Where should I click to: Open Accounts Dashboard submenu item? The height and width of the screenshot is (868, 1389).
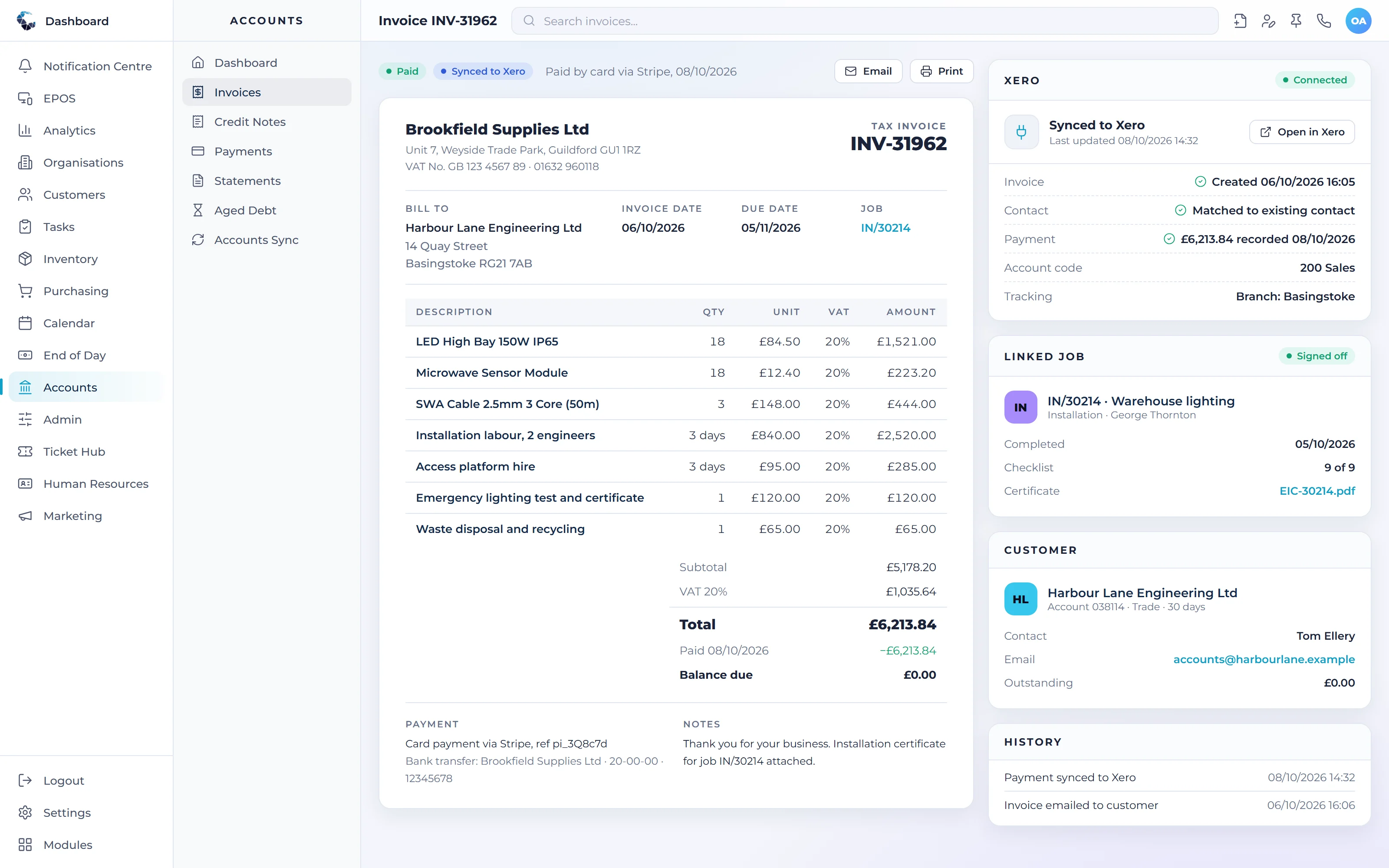[267, 62]
